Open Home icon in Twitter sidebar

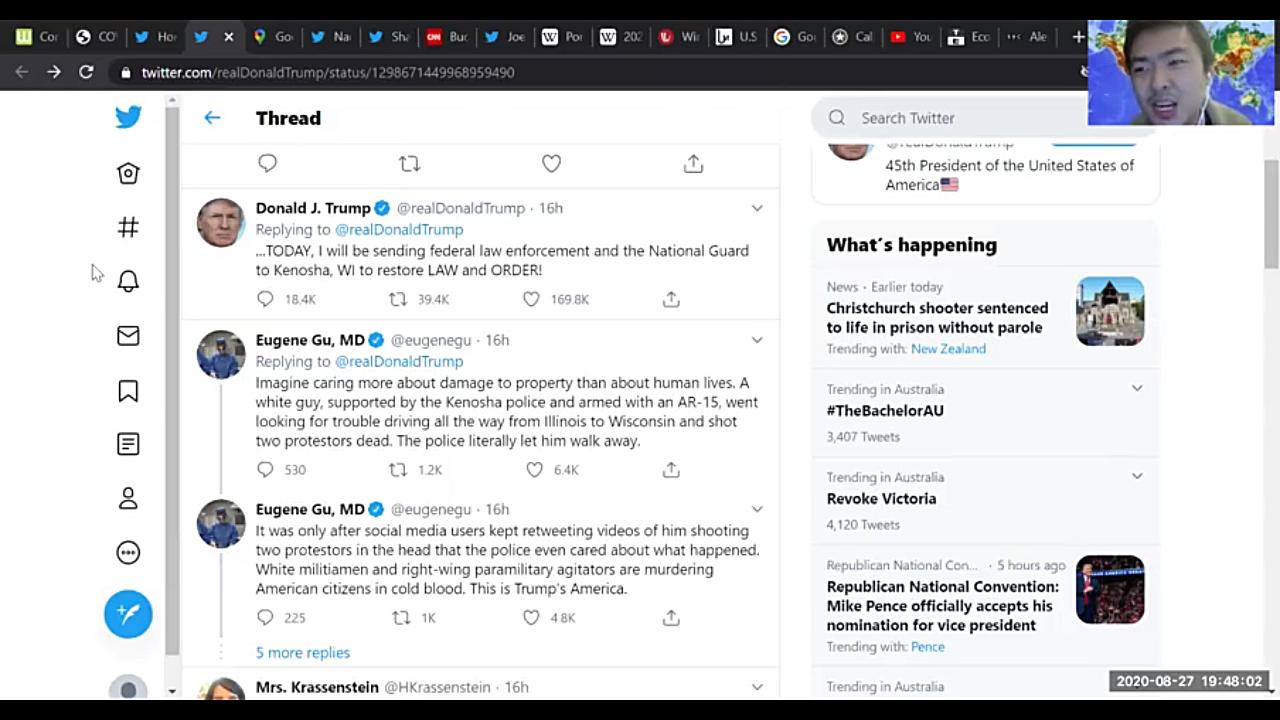(128, 173)
